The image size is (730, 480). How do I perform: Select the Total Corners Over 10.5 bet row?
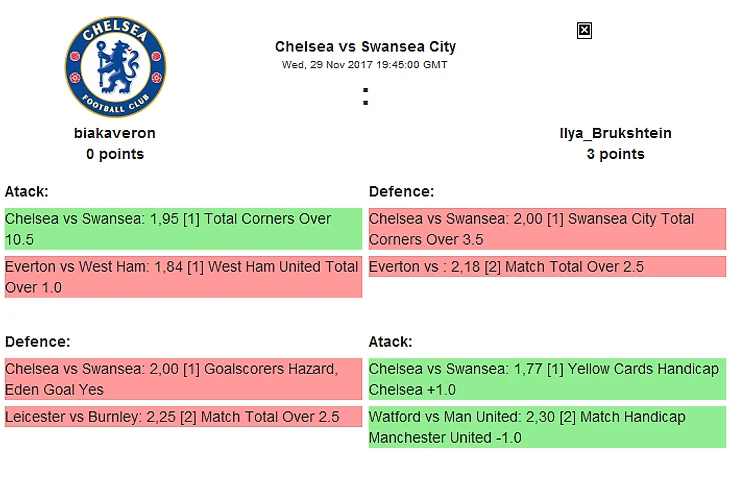pyautogui.click(x=182, y=229)
